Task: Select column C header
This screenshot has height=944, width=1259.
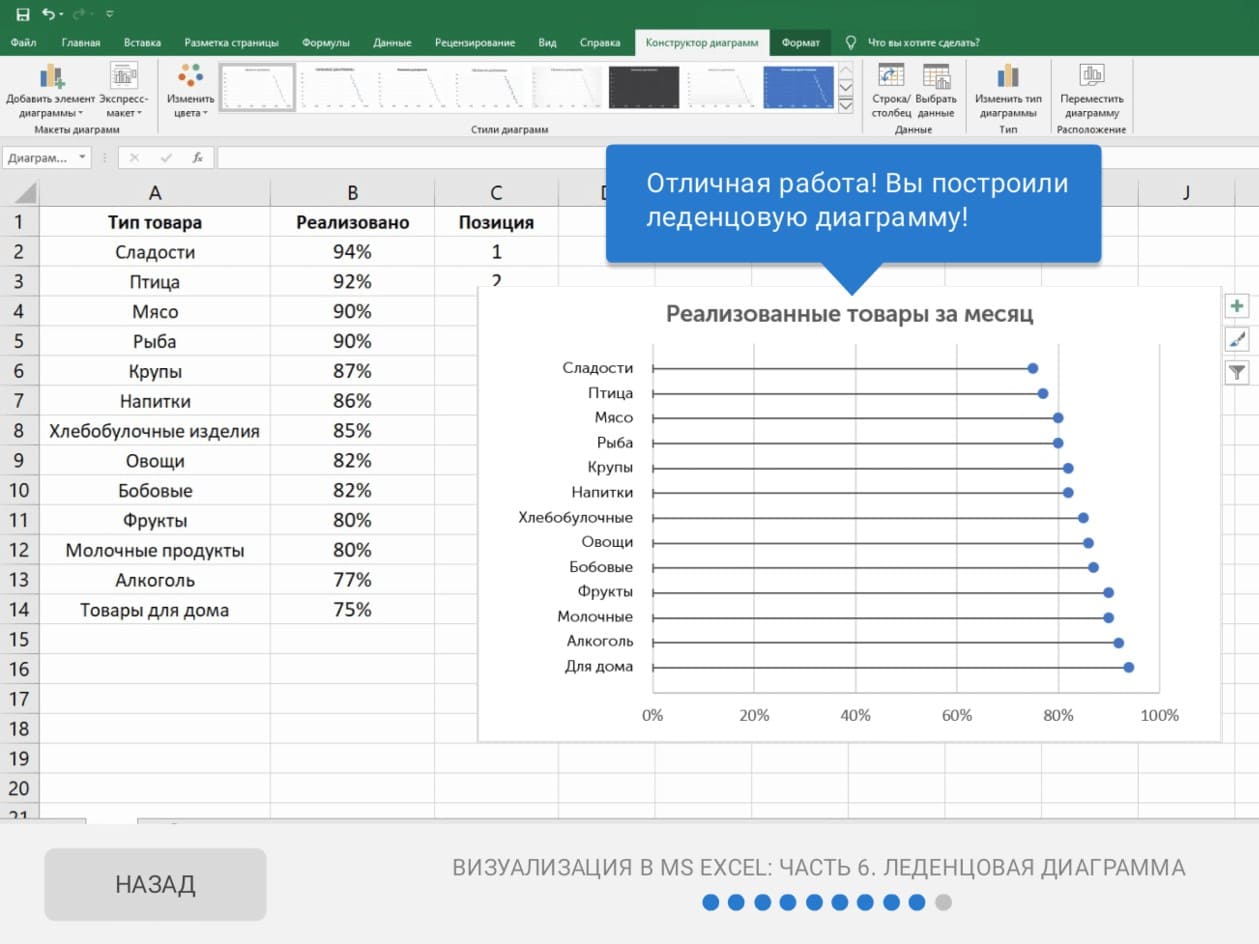Action: [x=496, y=193]
